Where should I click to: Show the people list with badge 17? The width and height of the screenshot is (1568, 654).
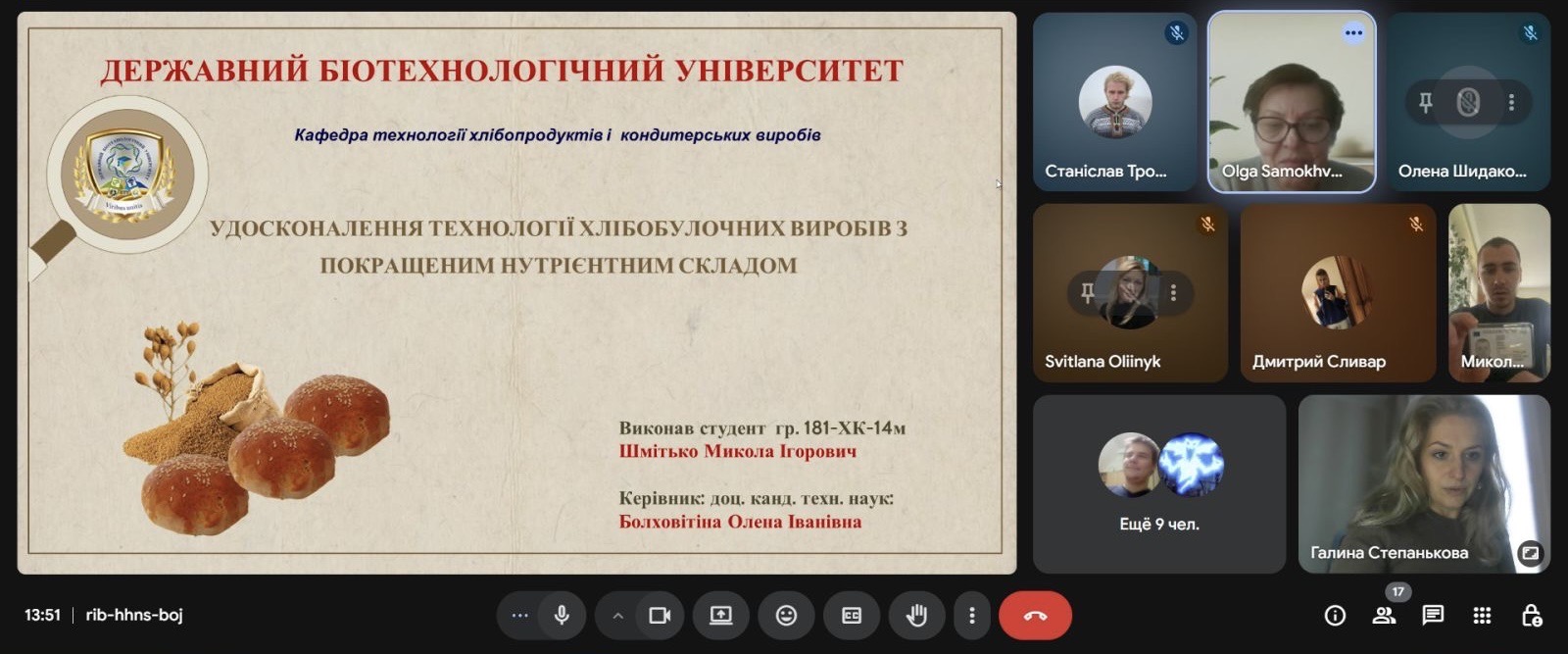1384,616
